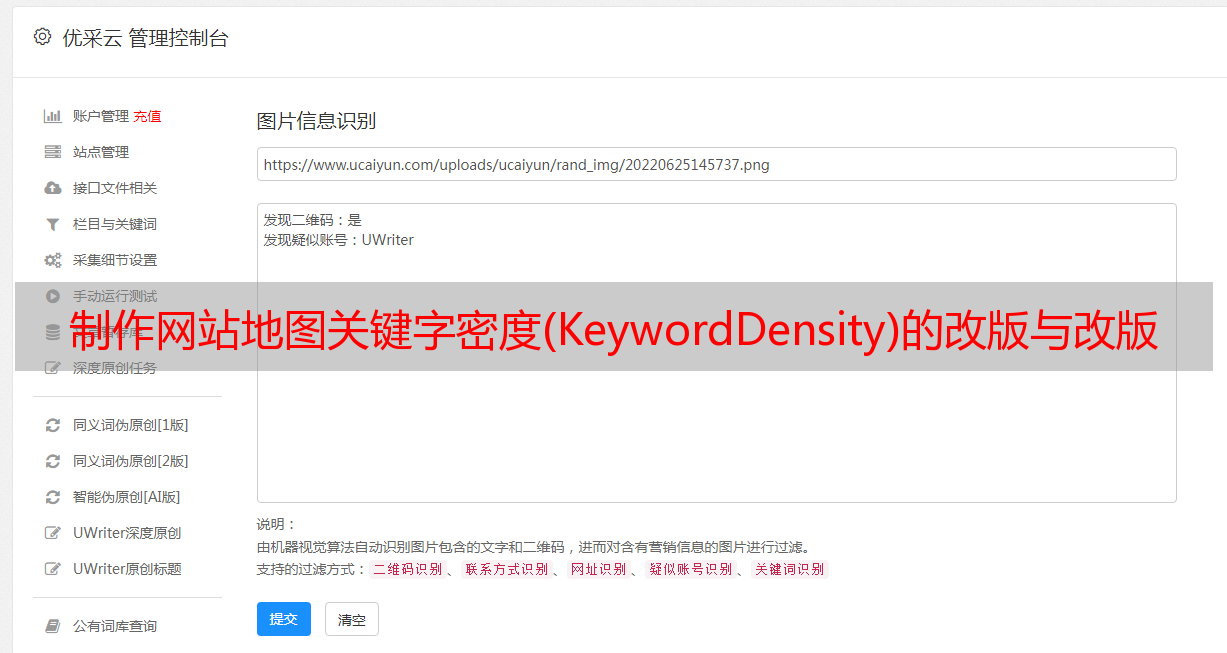The image size is (1227, 653).
Task: Click the 网址识别 tag
Action: coord(598,569)
